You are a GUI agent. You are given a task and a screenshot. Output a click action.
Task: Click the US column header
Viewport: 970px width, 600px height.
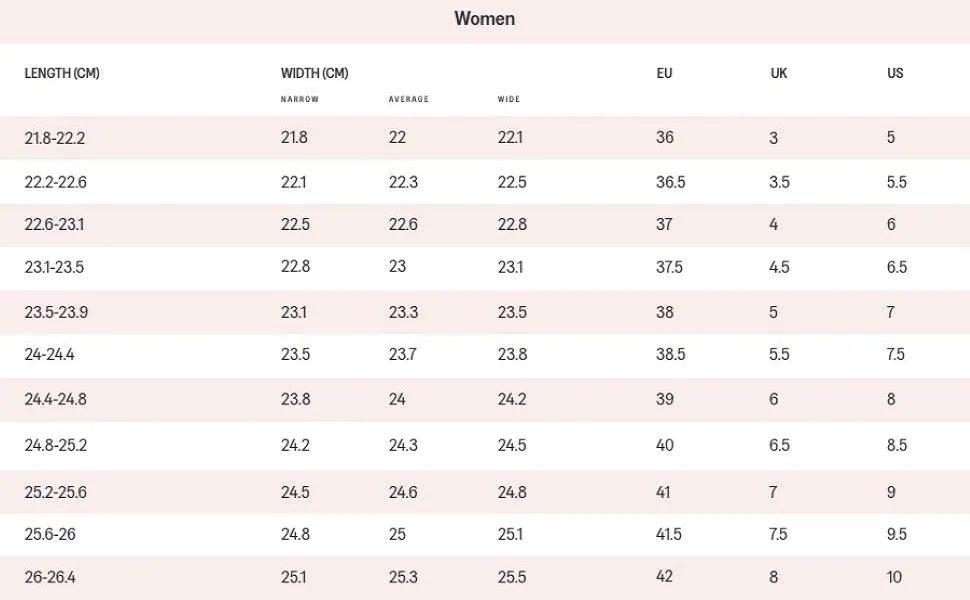coord(895,73)
